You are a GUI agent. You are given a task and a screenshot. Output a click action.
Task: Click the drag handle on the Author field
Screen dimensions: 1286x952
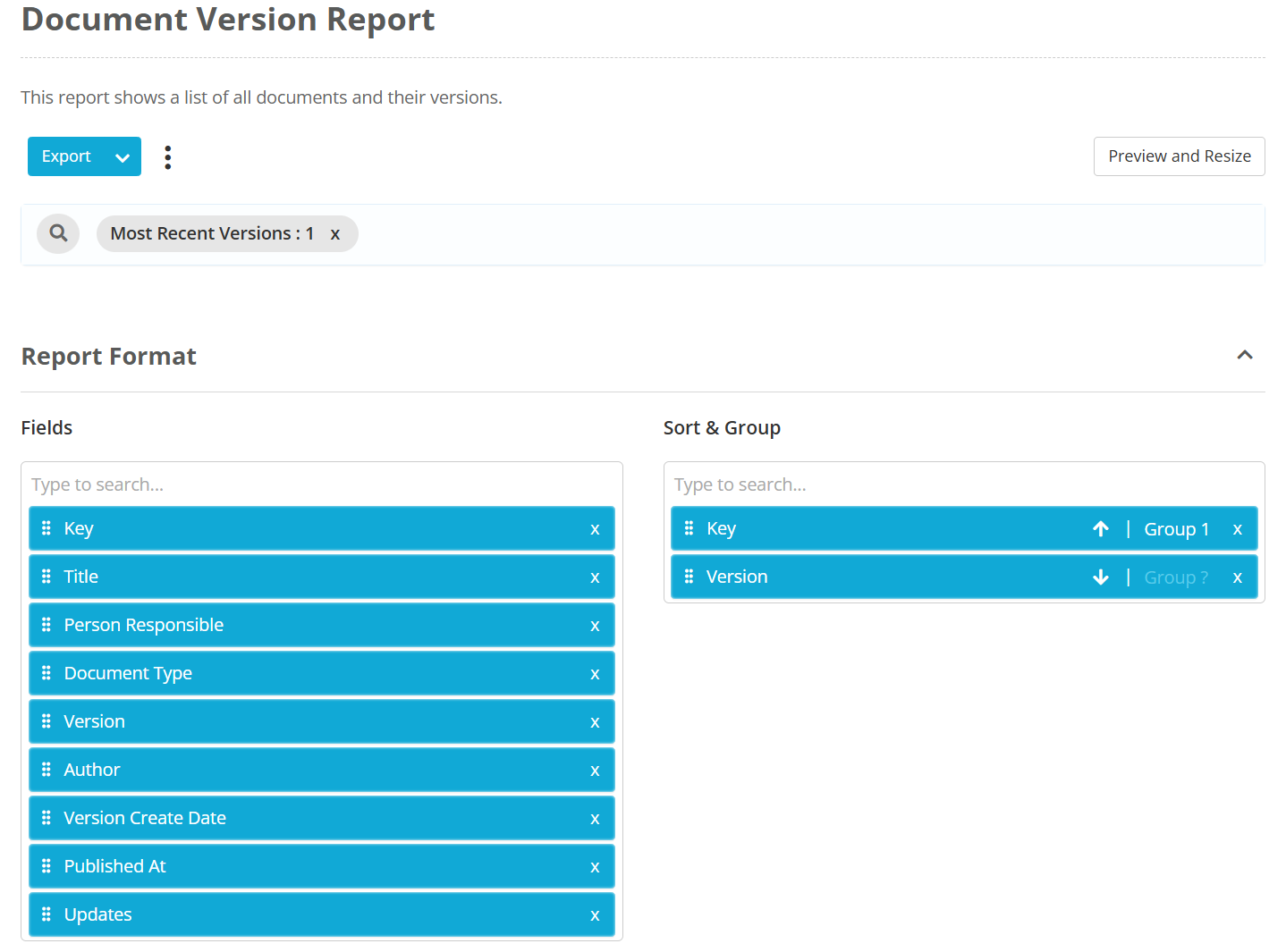tap(47, 770)
